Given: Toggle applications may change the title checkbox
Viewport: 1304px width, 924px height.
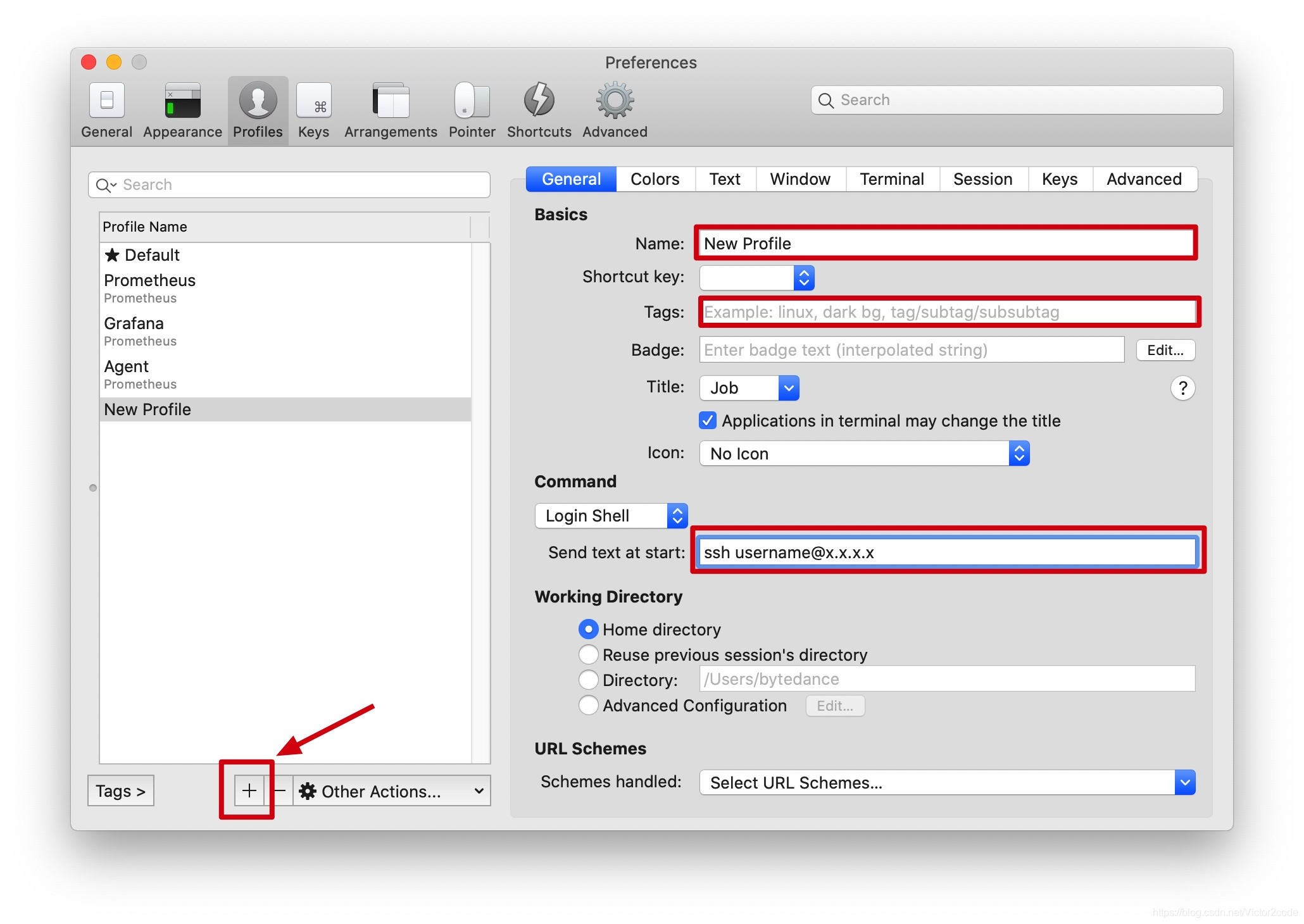Looking at the screenshot, I should 708,421.
